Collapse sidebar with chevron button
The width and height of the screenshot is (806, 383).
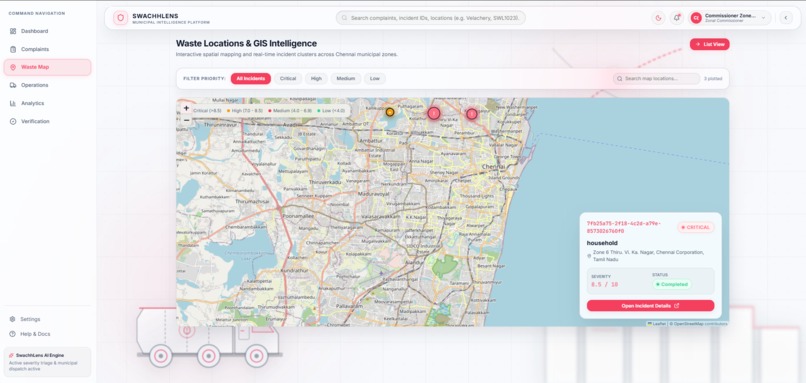(785, 18)
